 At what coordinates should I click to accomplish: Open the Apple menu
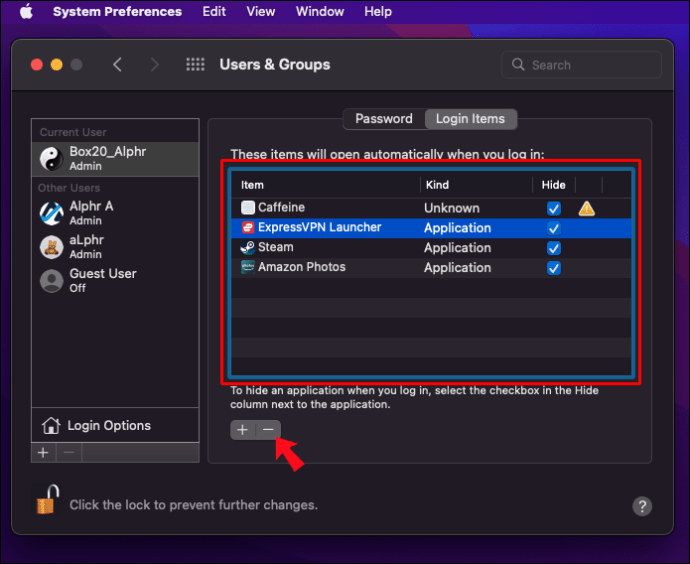point(26,11)
